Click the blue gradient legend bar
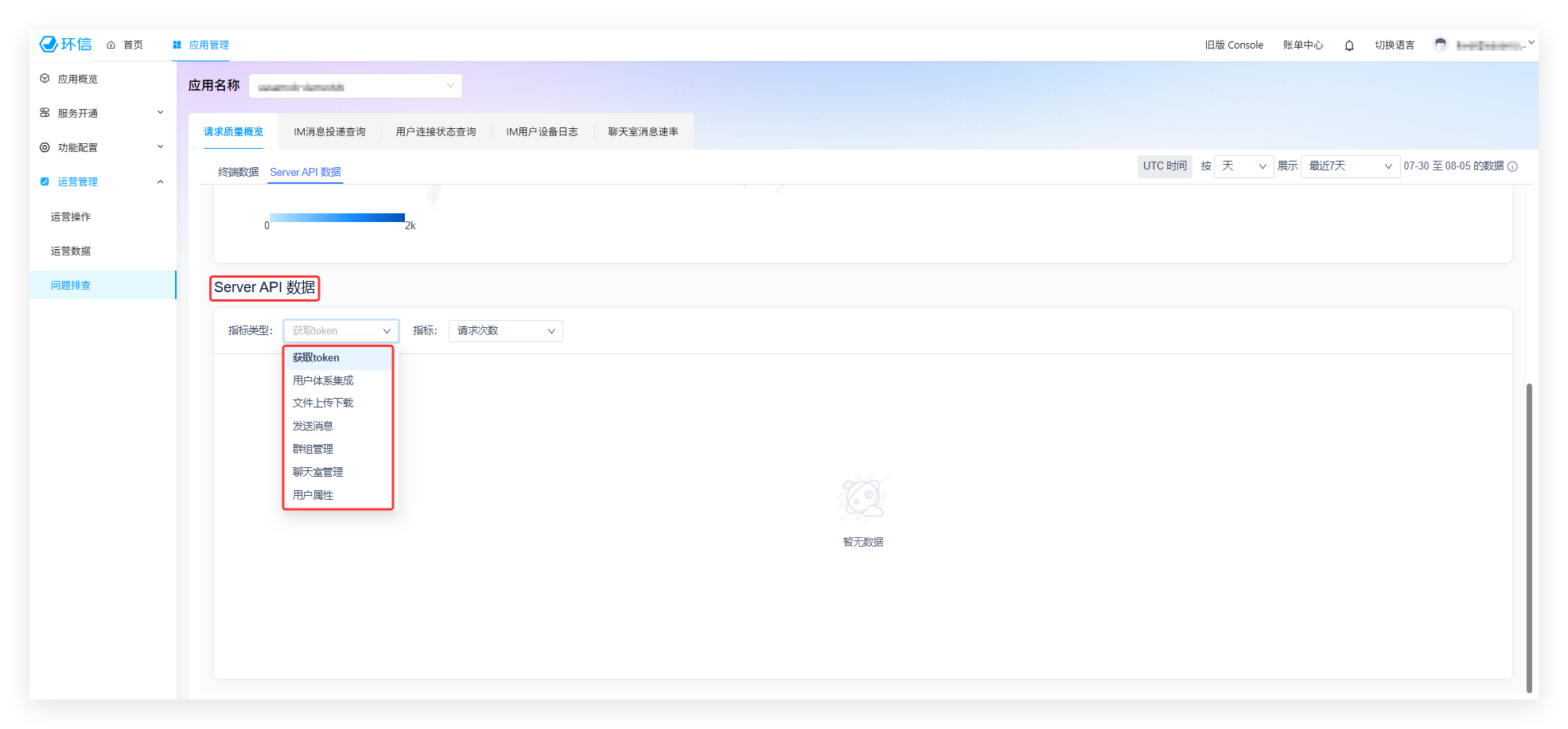Viewport: 1568px width, 729px height. tap(337, 217)
